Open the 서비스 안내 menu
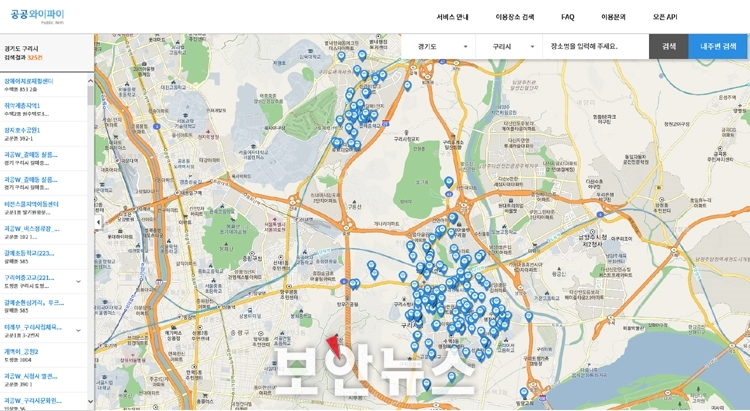Image resolution: width=750 pixels, height=411 pixels. tap(452, 17)
